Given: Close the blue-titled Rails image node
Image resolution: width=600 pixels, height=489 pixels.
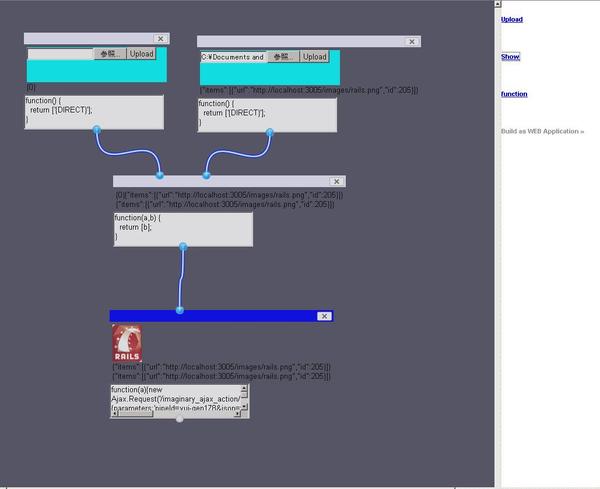Looking at the screenshot, I should tap(323, 316).
